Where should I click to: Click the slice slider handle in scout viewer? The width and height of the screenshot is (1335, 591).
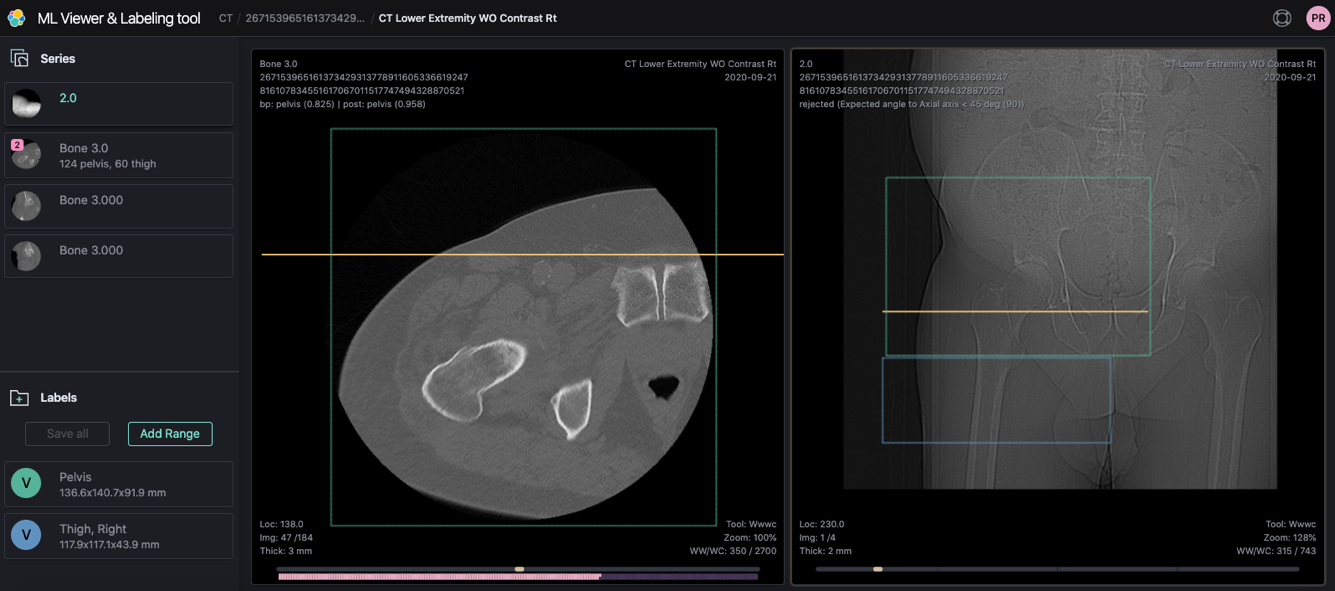[878, 569]
